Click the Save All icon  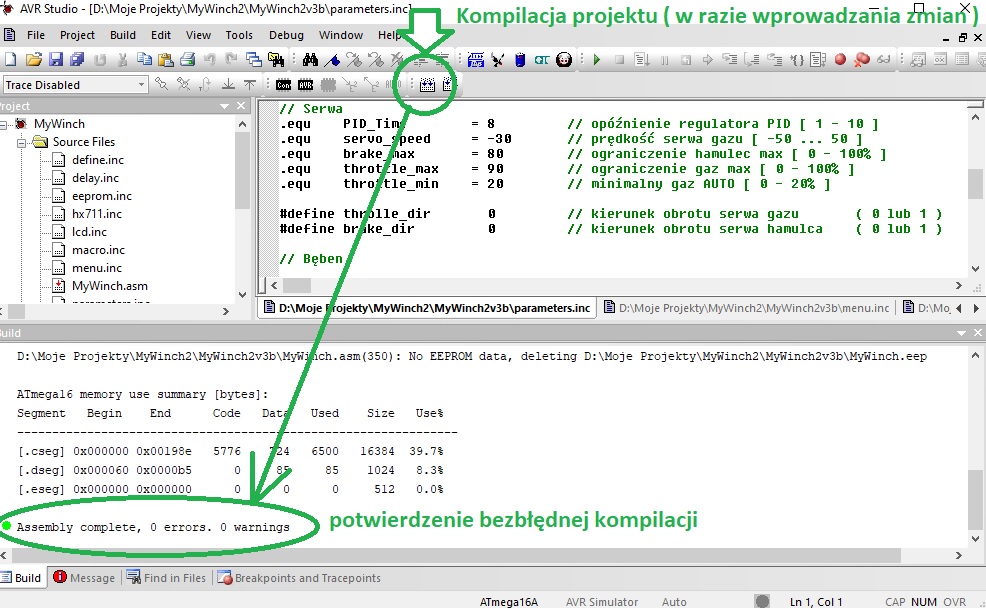tap(77, 58)
